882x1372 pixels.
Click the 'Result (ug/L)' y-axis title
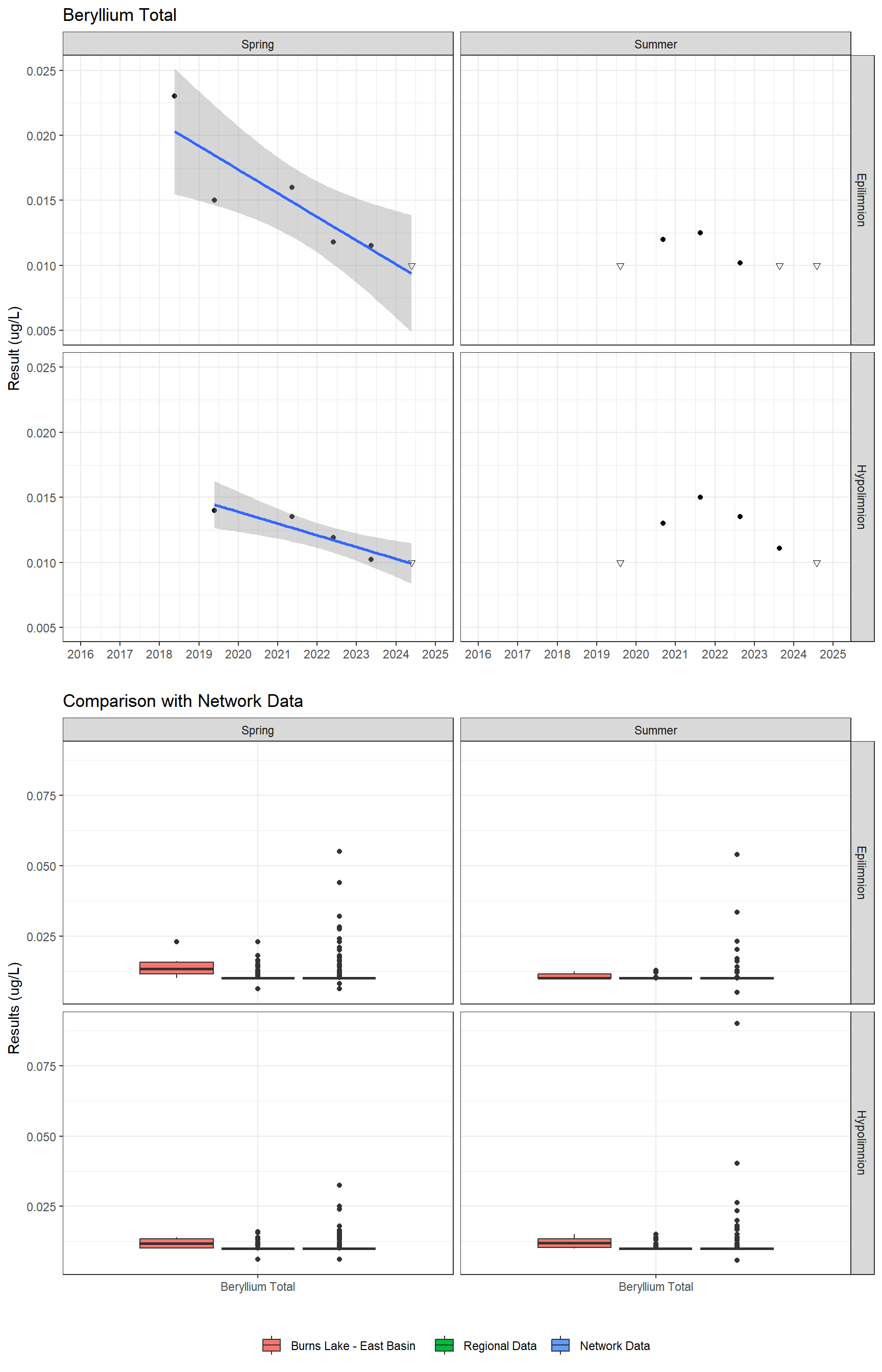pyautogui.click(x=14, y=348)
